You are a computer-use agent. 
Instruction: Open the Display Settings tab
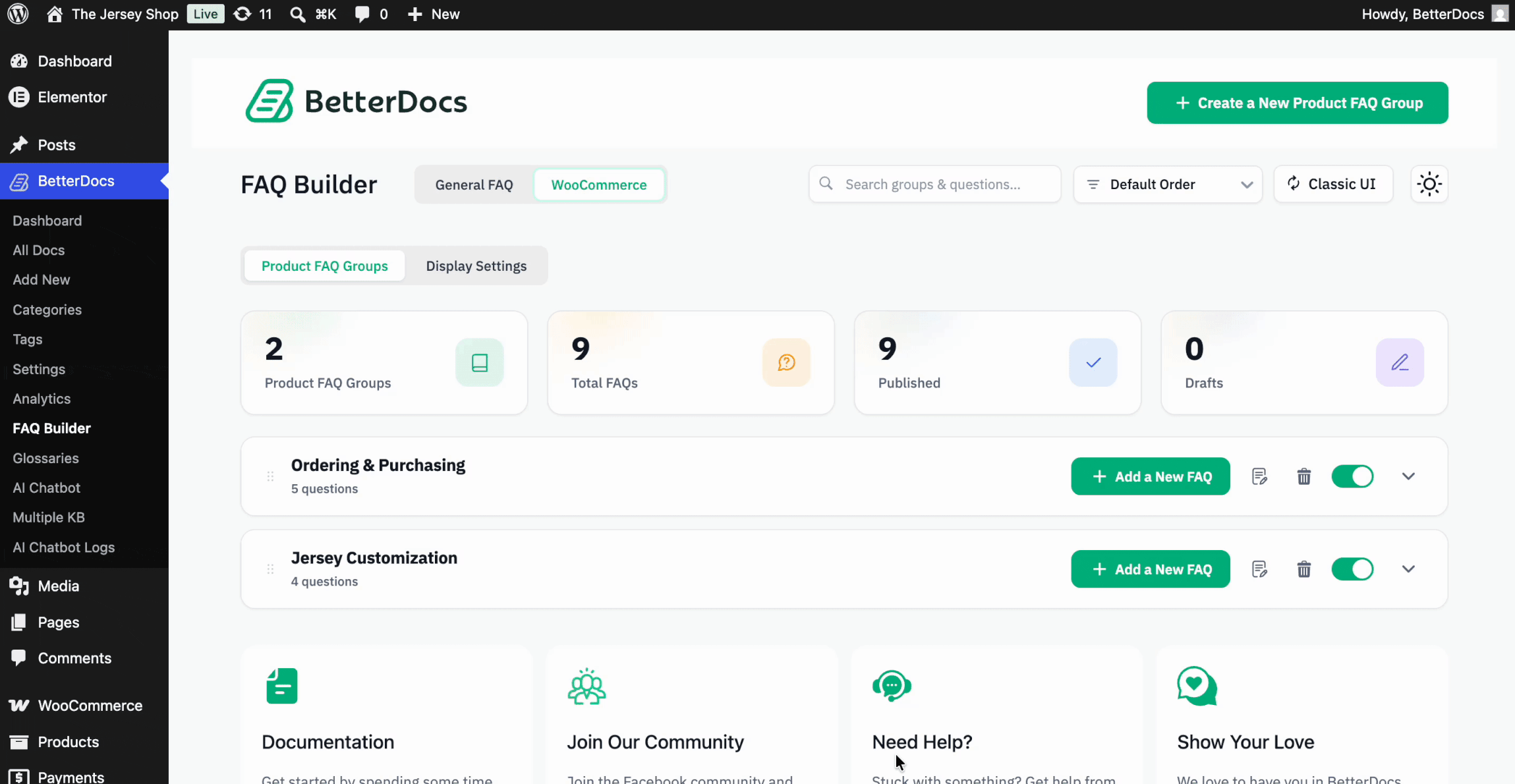(476, 266)
